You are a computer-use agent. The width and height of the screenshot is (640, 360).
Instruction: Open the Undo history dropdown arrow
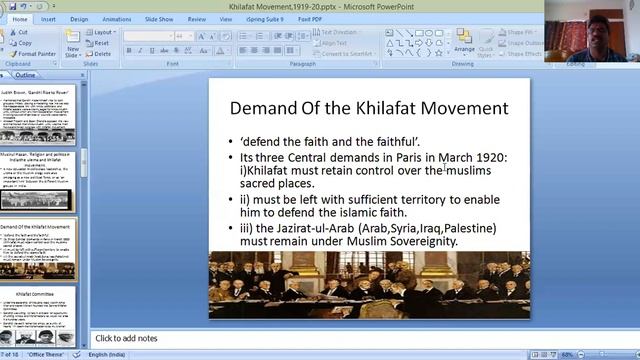[30, 6]
